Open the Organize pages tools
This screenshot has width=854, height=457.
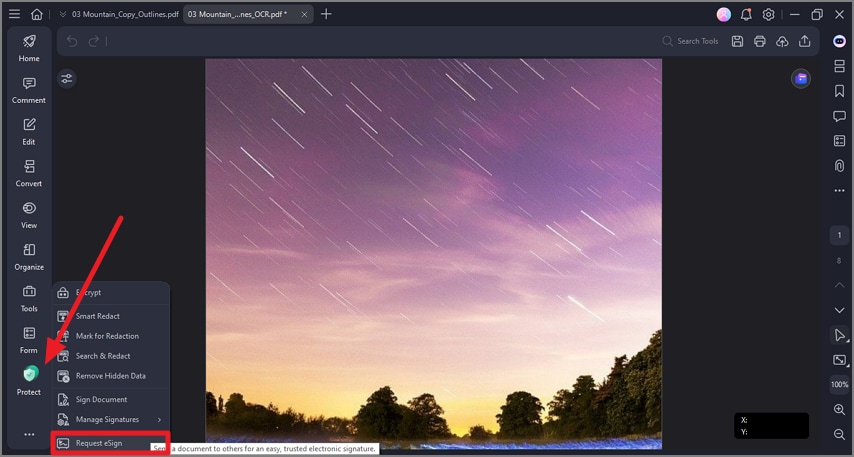(x=29, y=257)
